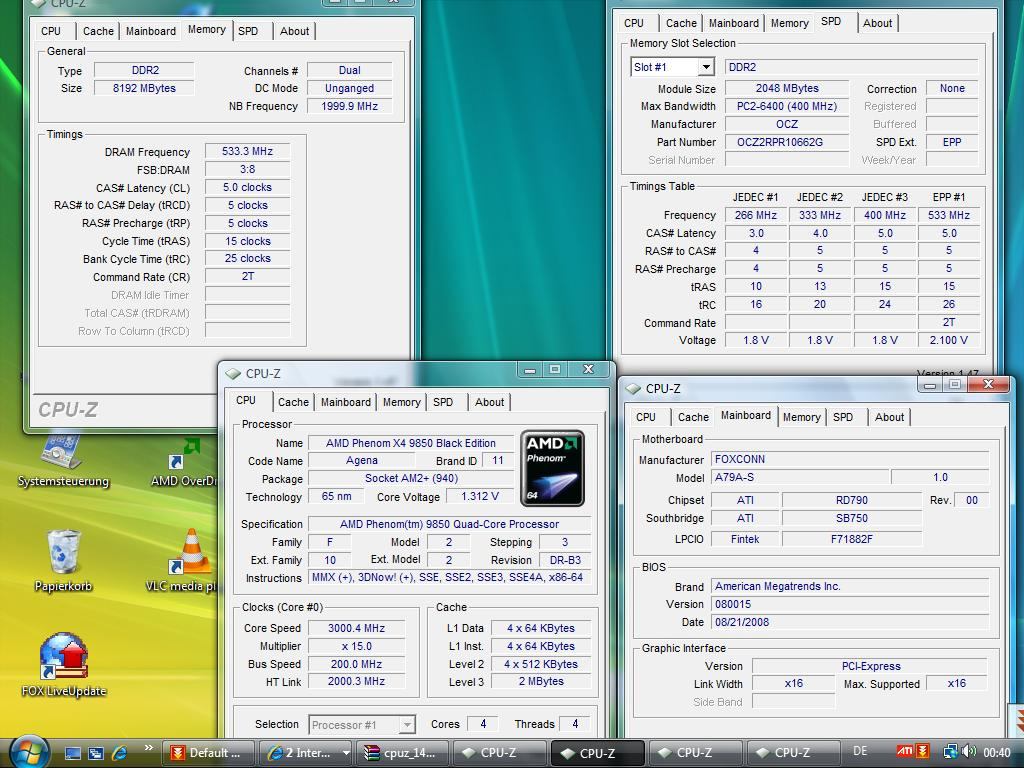Click CPU-Z title icon of Mainboard window

click(x=633, y=389)
